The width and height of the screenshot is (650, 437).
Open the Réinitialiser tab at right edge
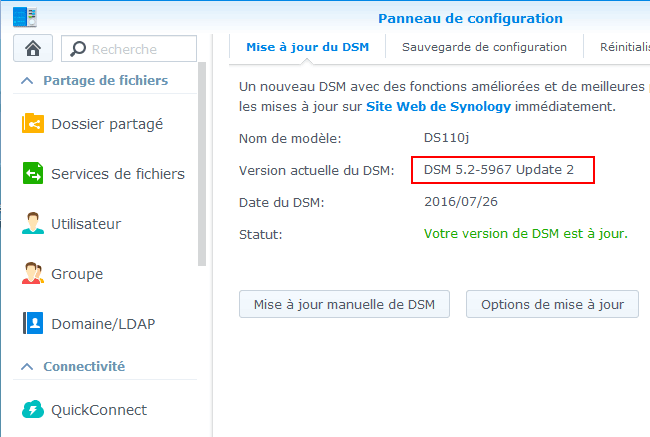(x=624, y=47)
